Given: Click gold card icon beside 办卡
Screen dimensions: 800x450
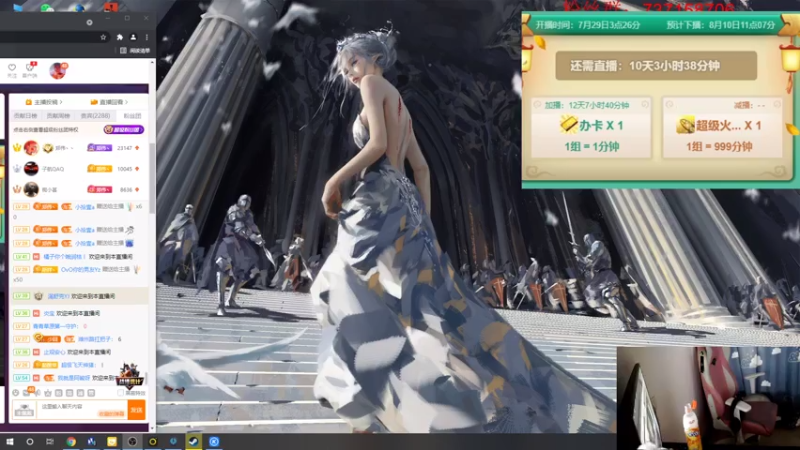Looking at the screenshot, I should click(x=568, y=124).
